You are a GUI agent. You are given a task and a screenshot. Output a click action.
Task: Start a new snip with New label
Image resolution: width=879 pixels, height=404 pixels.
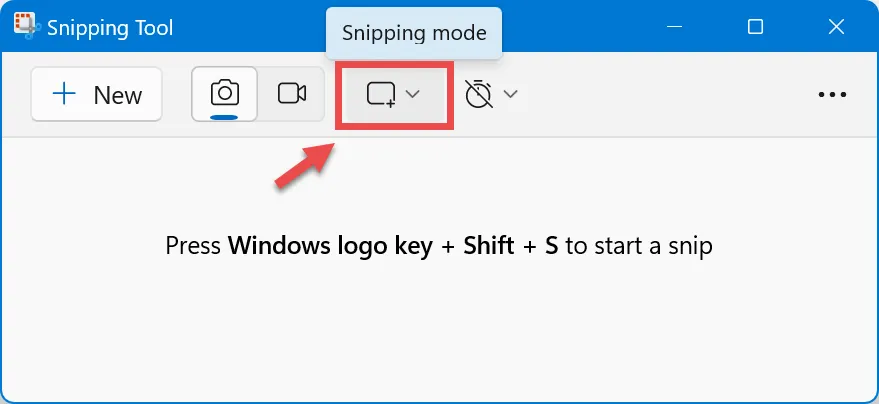(117, 95)
